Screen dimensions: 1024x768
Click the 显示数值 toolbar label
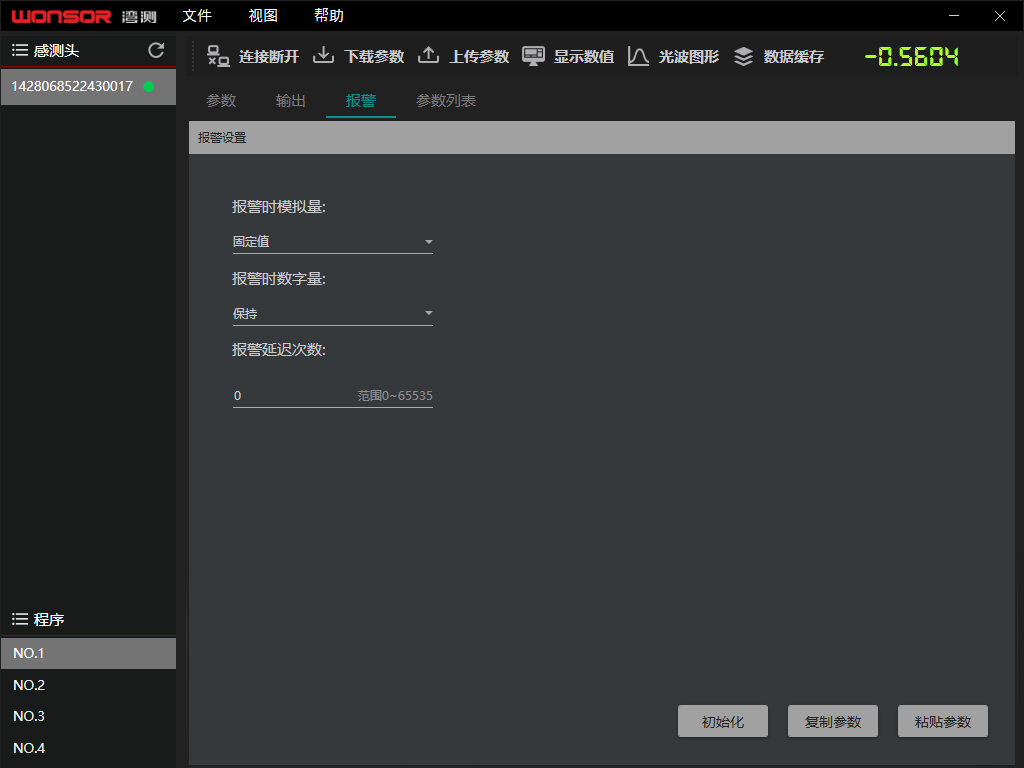pyautogui.click(x=584, y=57)
